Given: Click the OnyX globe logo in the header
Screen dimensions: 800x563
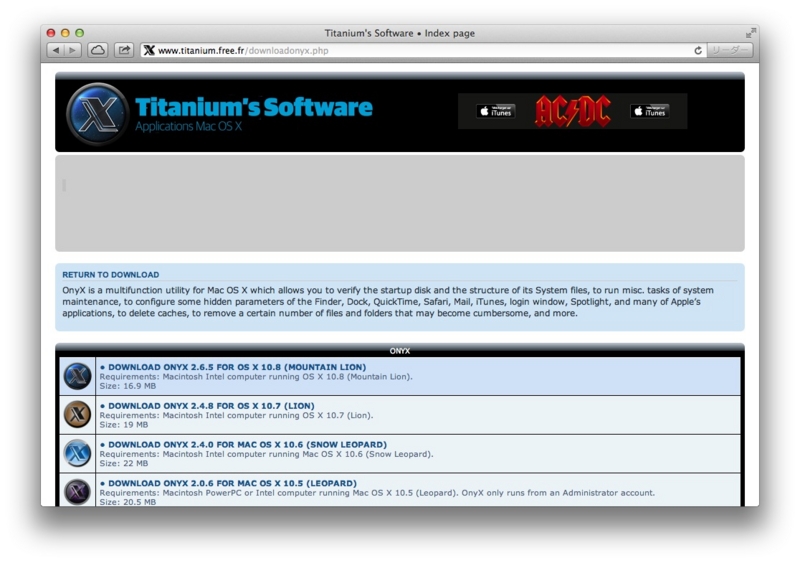Looking at the screenshot, I should tap(97, 113).
